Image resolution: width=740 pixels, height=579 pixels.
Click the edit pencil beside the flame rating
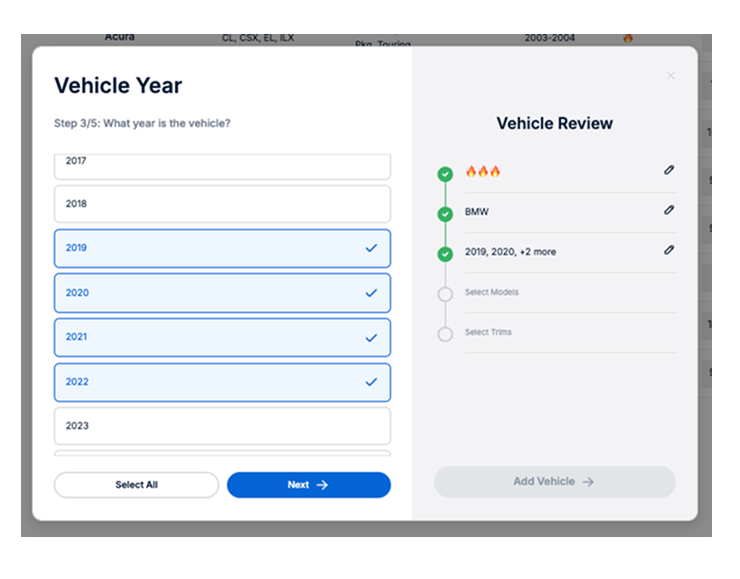(x=669, y=171)
